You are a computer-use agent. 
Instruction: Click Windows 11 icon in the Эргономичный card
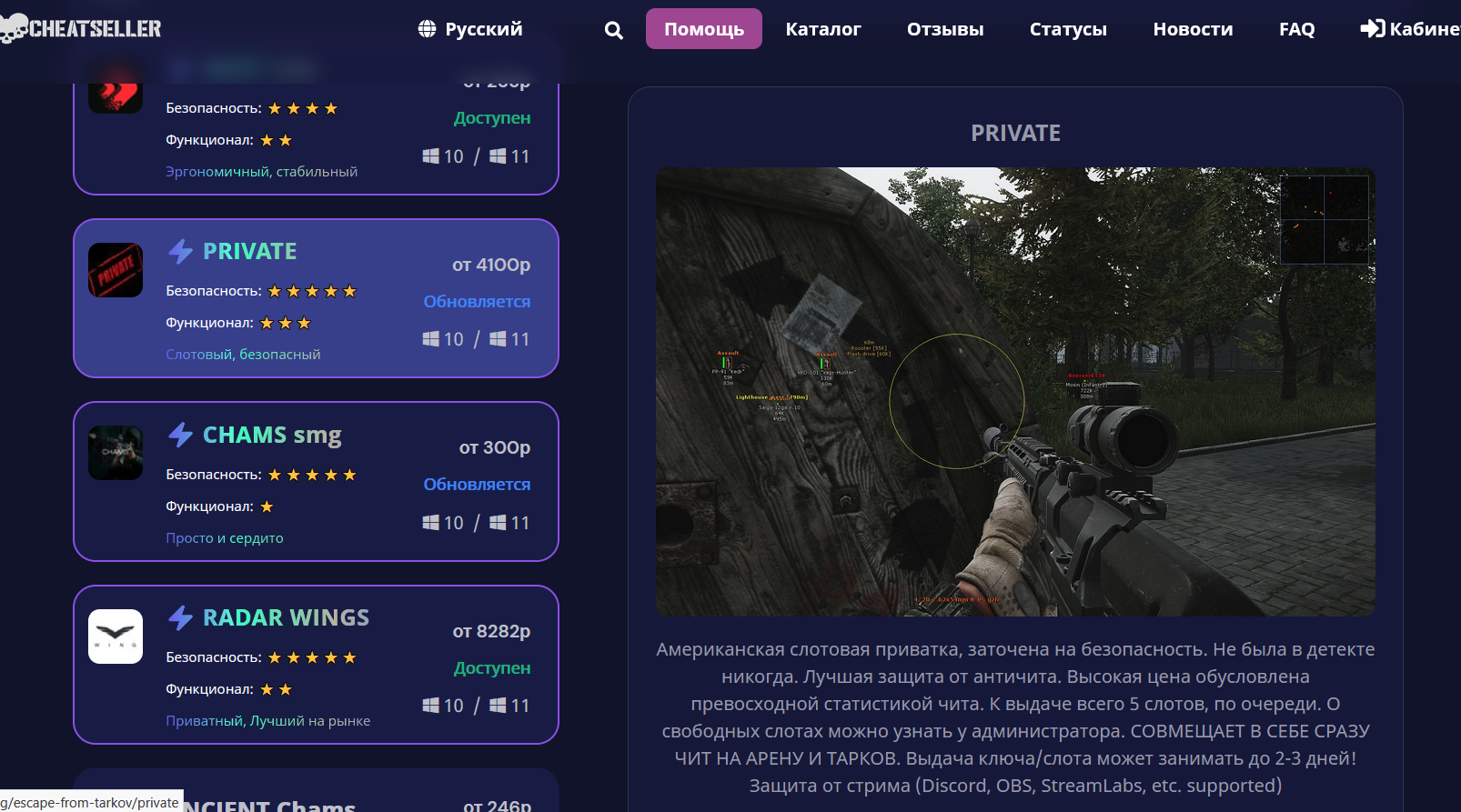498,156
